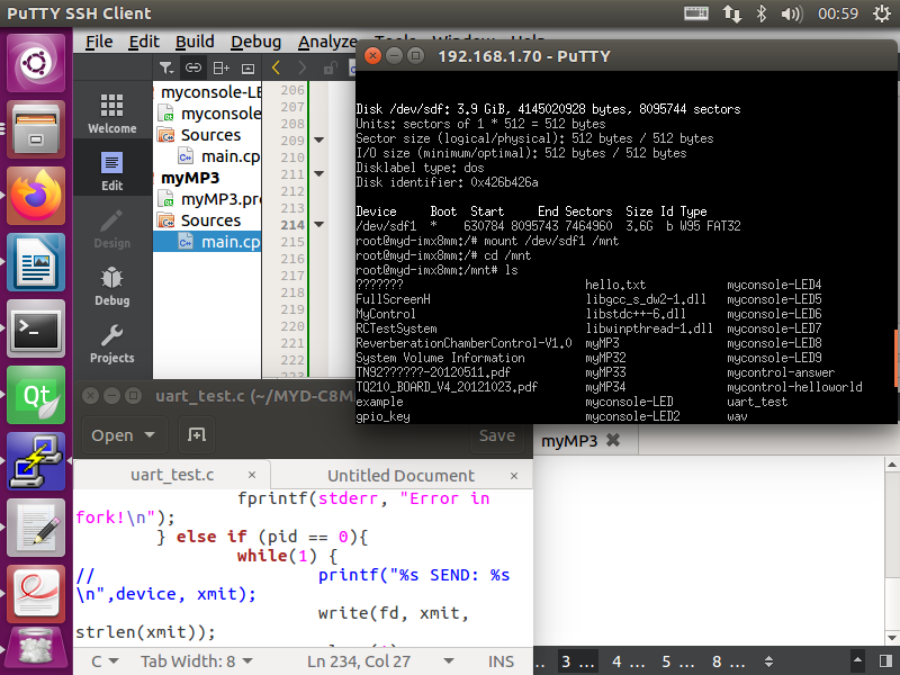Open the filter tree icon in Qt Creator
This screenshot has height=675, width=900.
pos(166,68)
